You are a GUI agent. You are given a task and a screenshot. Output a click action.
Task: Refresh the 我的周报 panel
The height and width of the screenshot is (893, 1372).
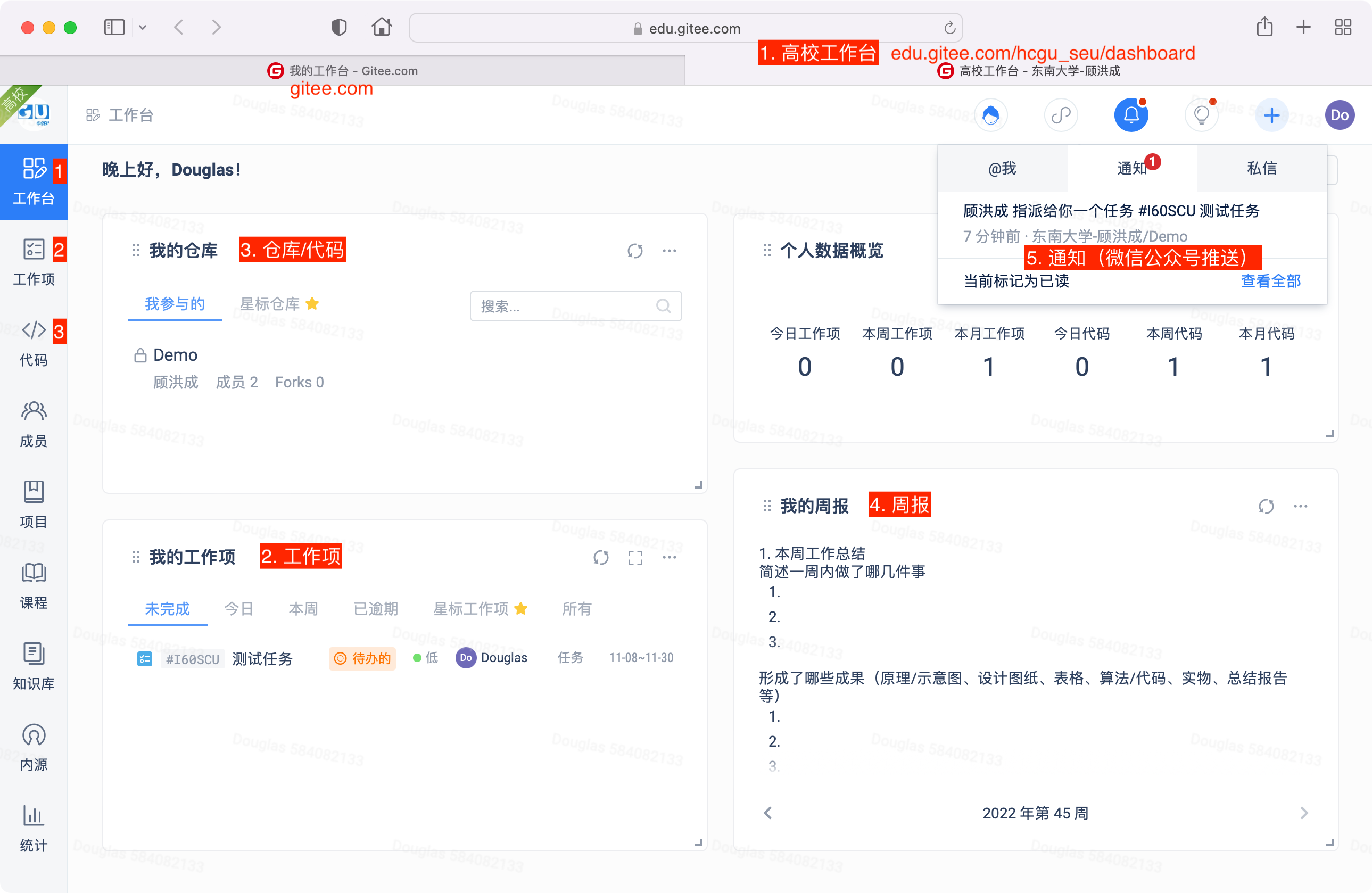point(1266,507)
